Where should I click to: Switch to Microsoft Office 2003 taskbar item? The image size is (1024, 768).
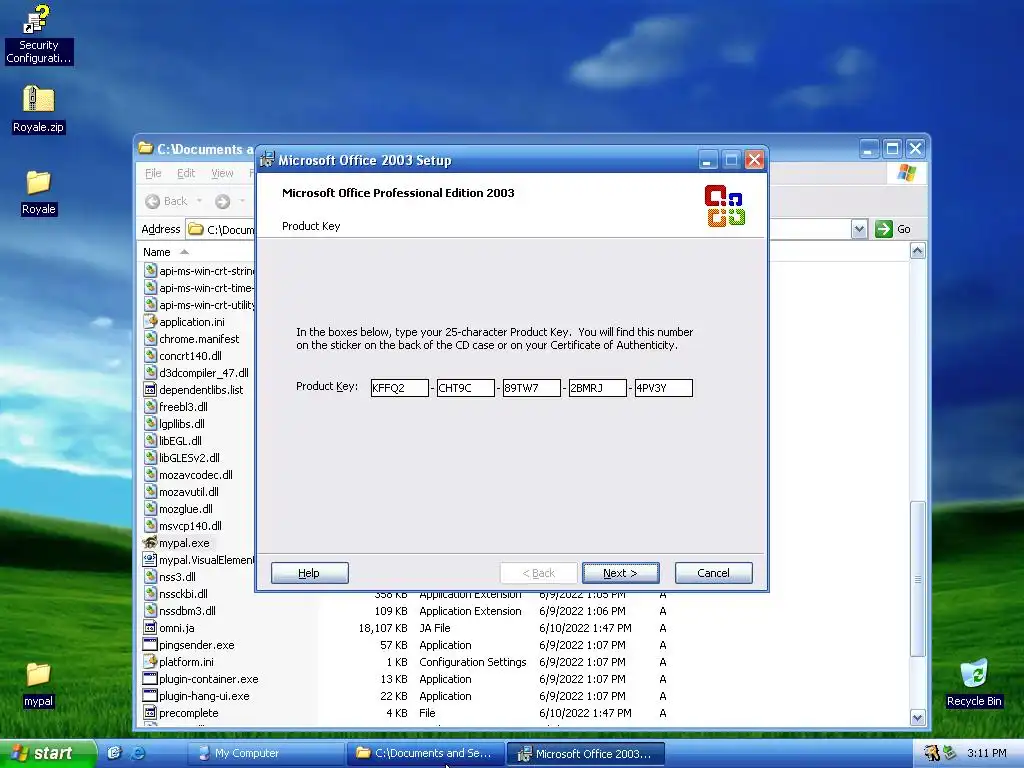586,753
